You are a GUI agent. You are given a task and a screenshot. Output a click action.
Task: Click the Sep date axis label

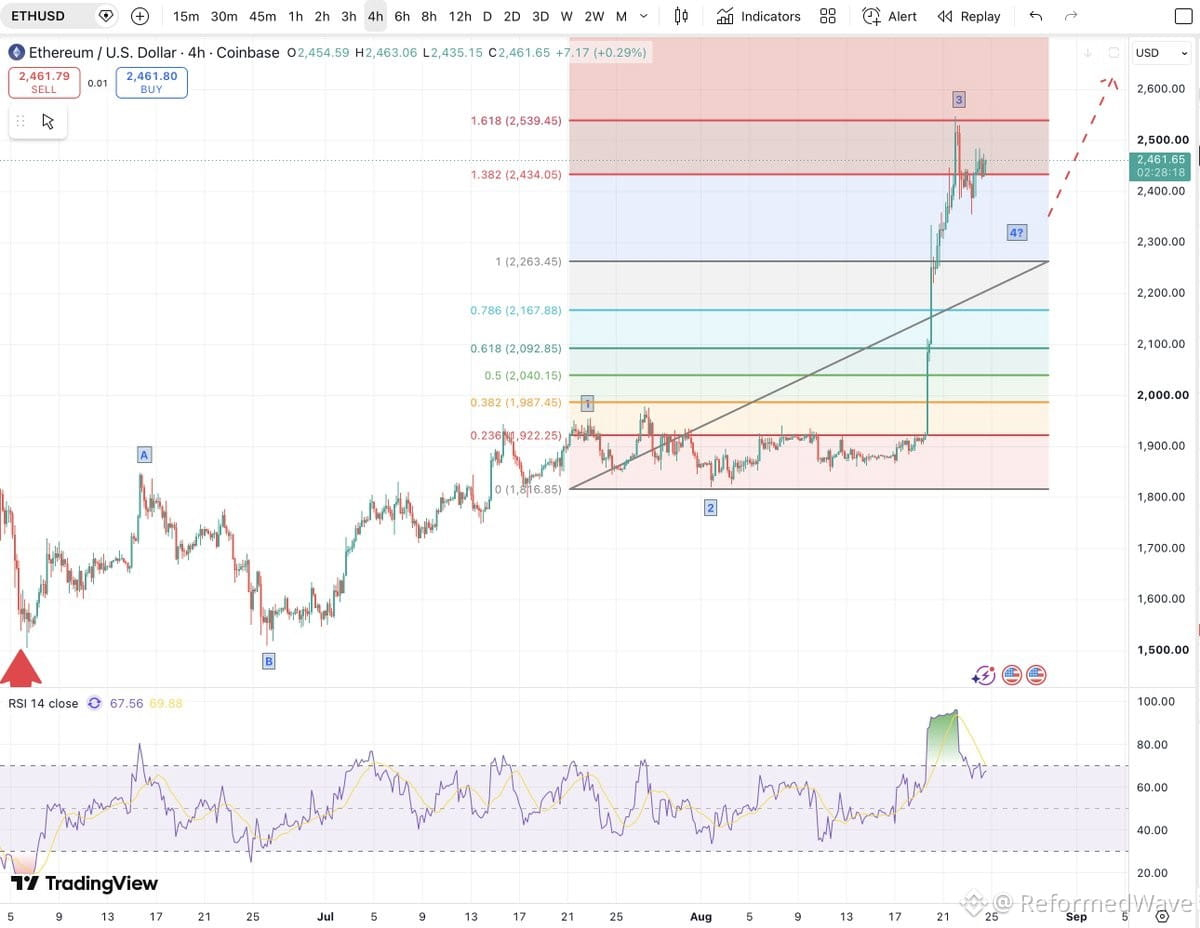(1076, 916)
